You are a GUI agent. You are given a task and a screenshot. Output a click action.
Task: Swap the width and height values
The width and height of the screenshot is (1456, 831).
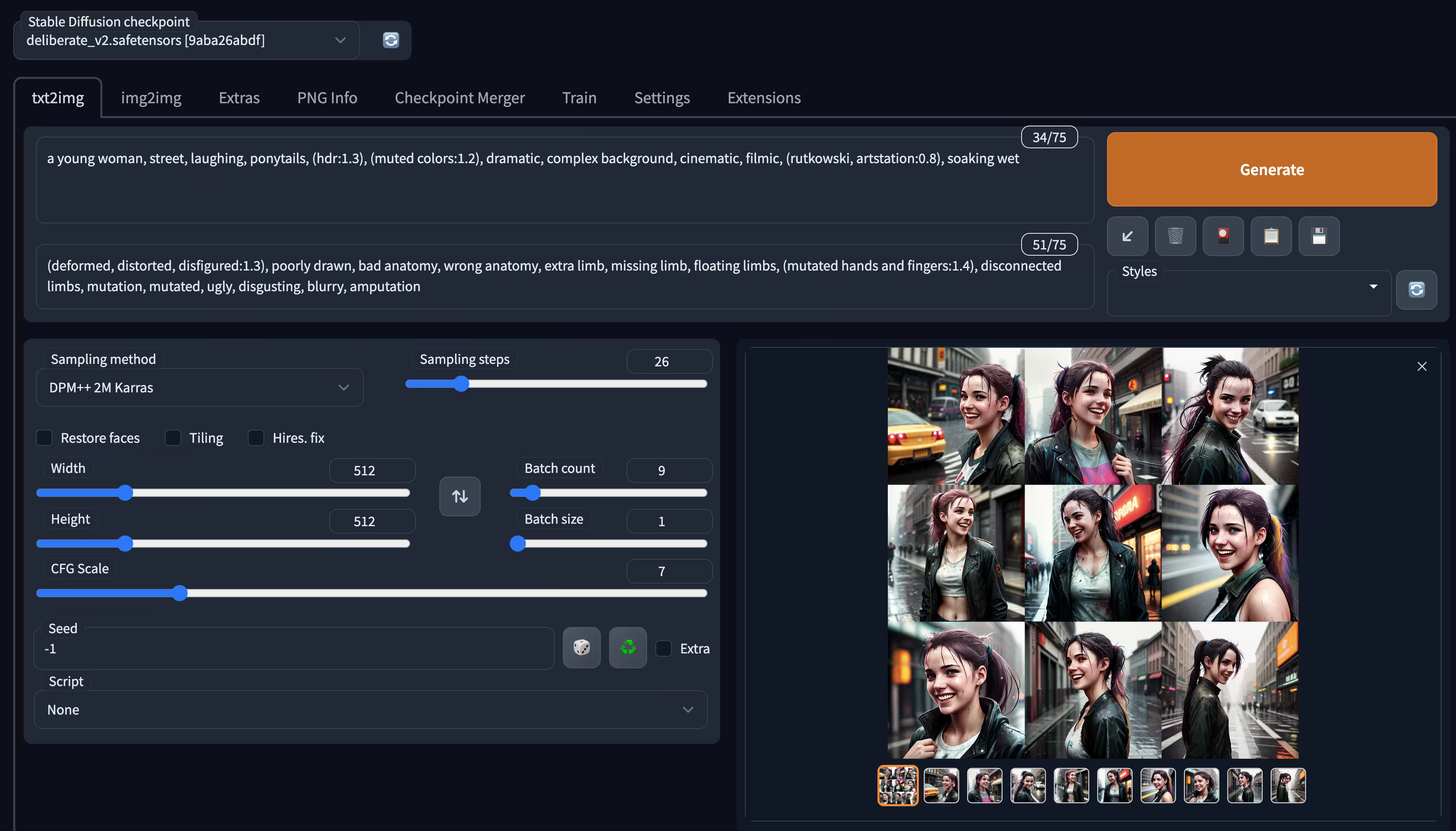click(x=460, y=496)
